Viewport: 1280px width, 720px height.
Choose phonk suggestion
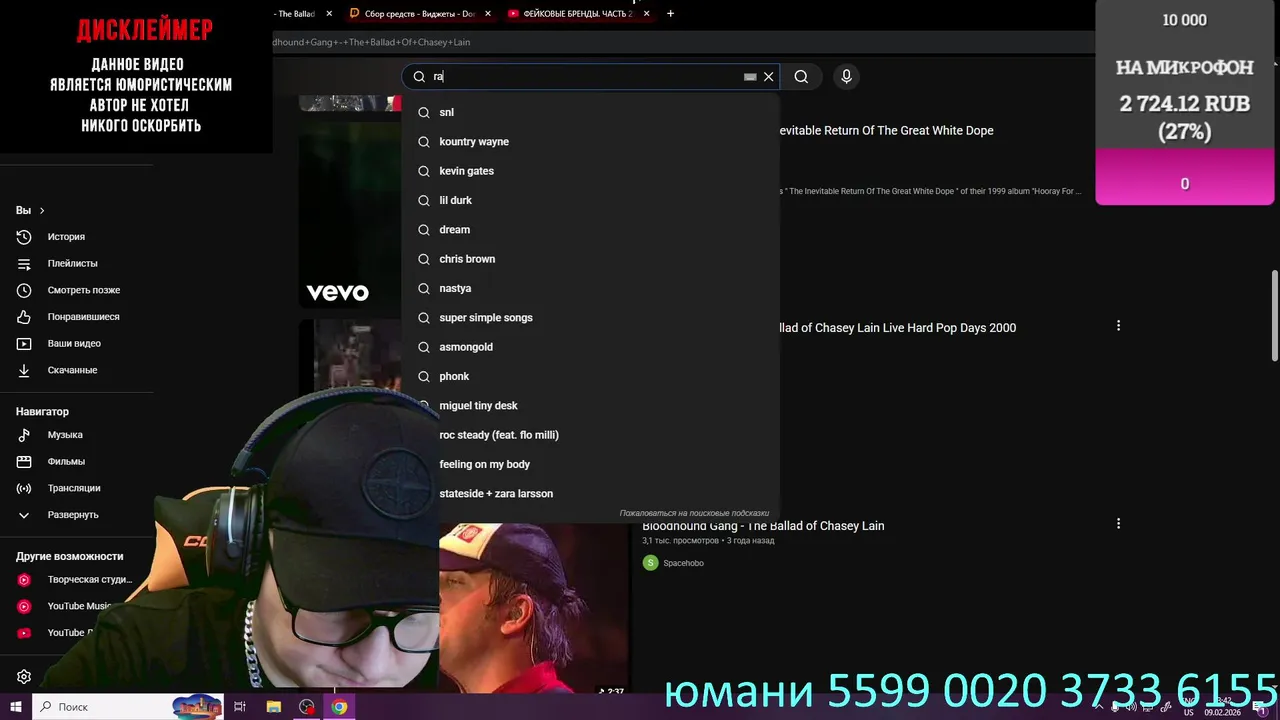(x=590, y=376)
